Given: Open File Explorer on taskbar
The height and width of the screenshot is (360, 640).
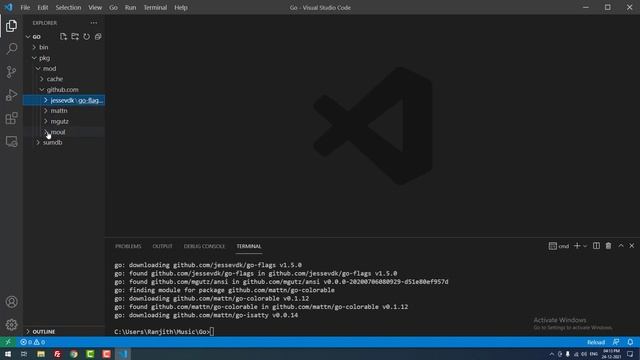Looking at the screenshot, I should click(x=41, y=354).
